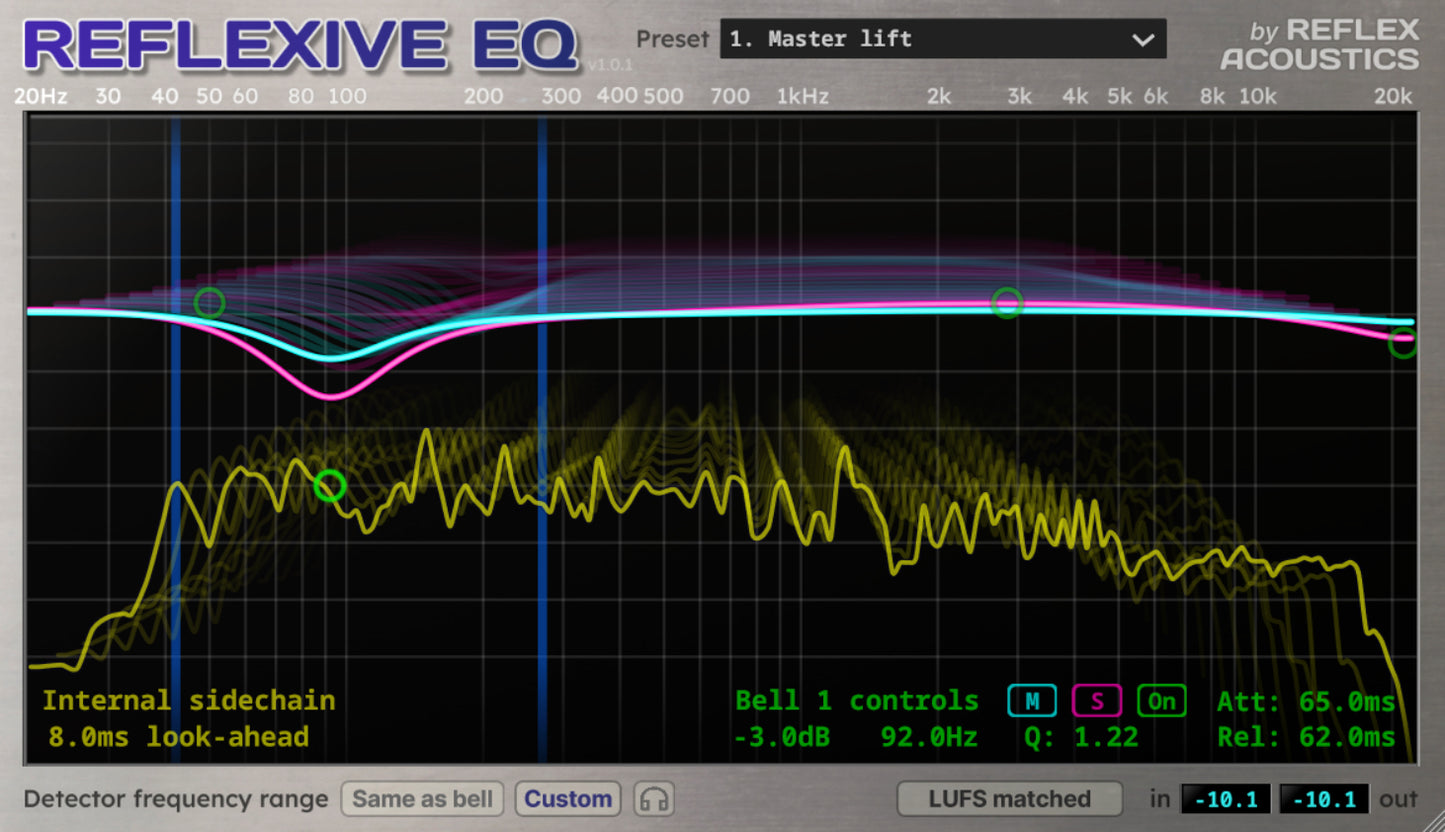Turn off Bell 1 via the On toggle

tap(1161, 702)
